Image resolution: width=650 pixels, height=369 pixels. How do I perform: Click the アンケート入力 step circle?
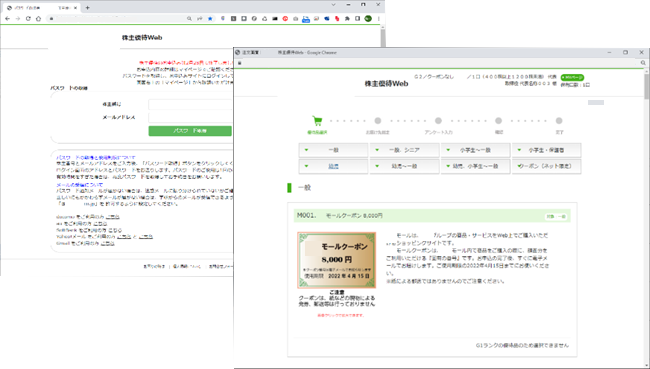pos(438,121)
